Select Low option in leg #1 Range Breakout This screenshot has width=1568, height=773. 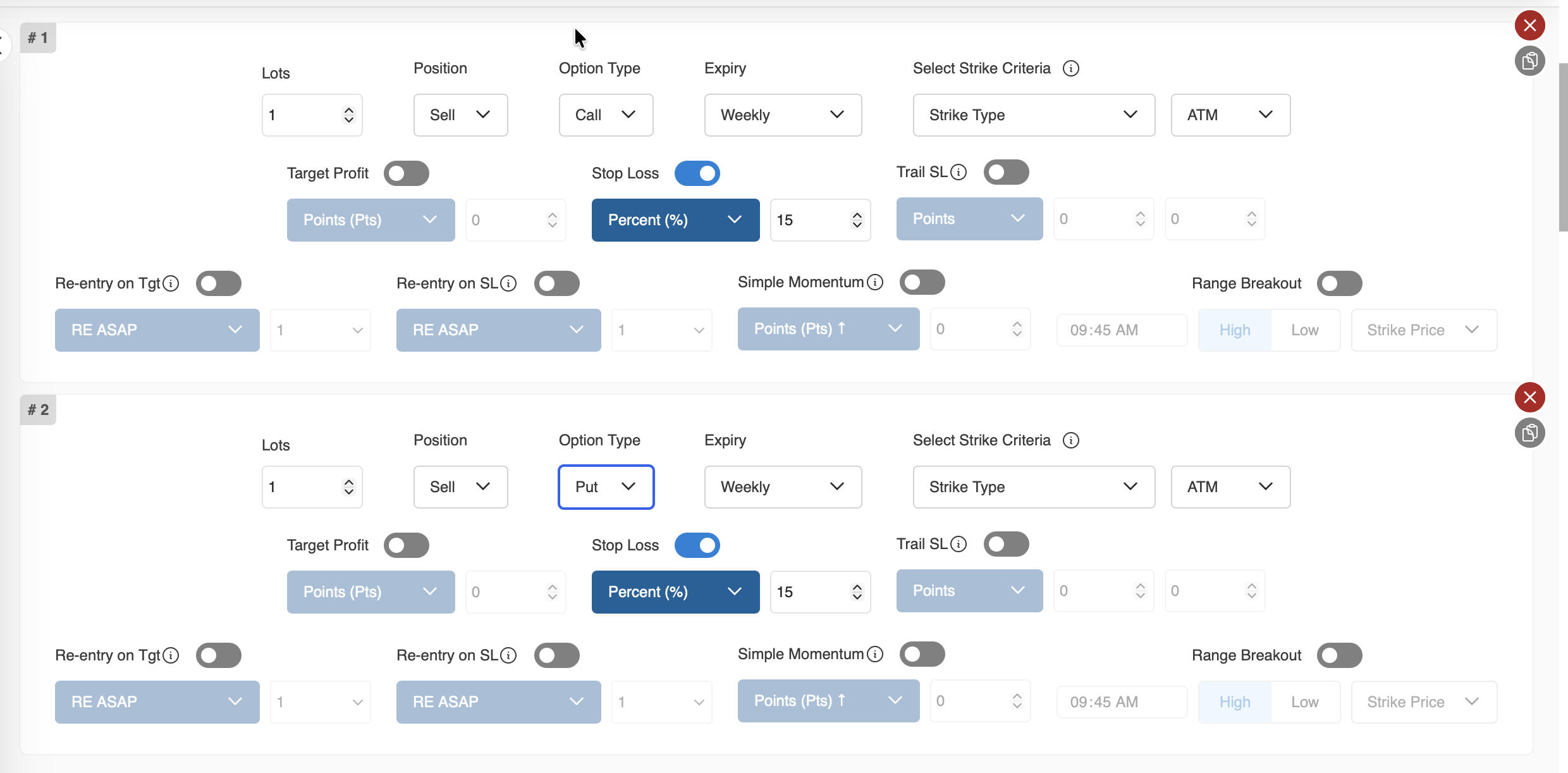click(x=1304, y=330)
